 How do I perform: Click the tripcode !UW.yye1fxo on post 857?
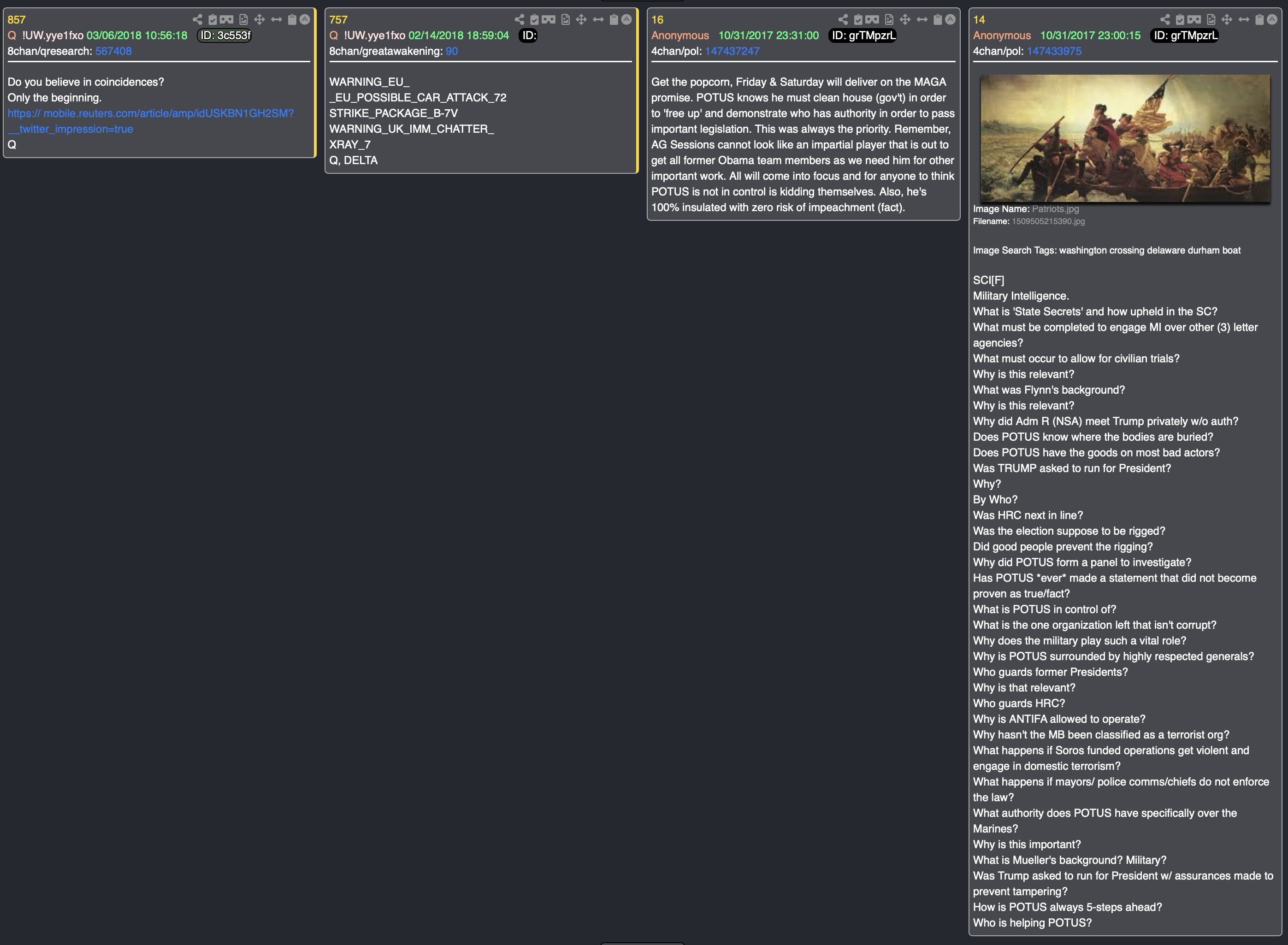point(53,35)
